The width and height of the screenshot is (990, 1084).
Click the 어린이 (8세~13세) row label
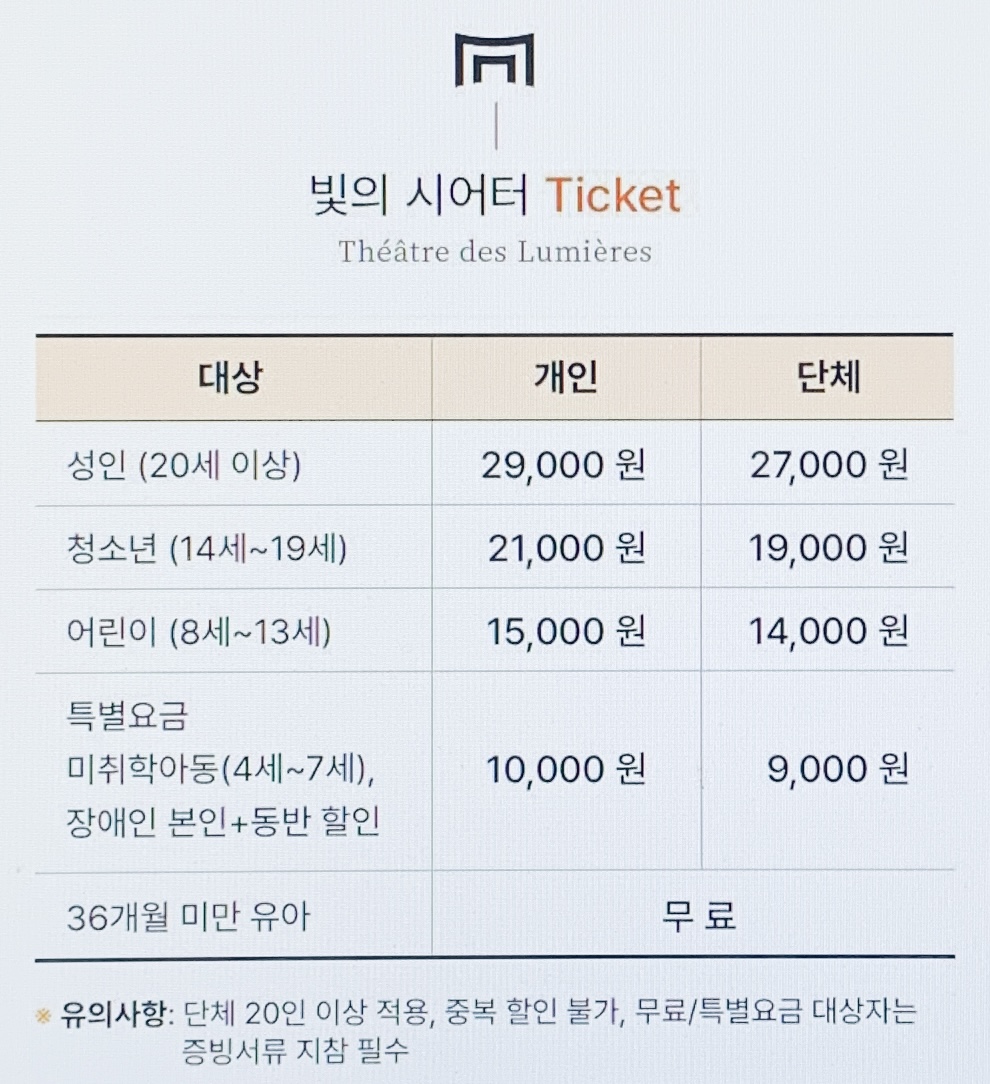tap(199, 632)
